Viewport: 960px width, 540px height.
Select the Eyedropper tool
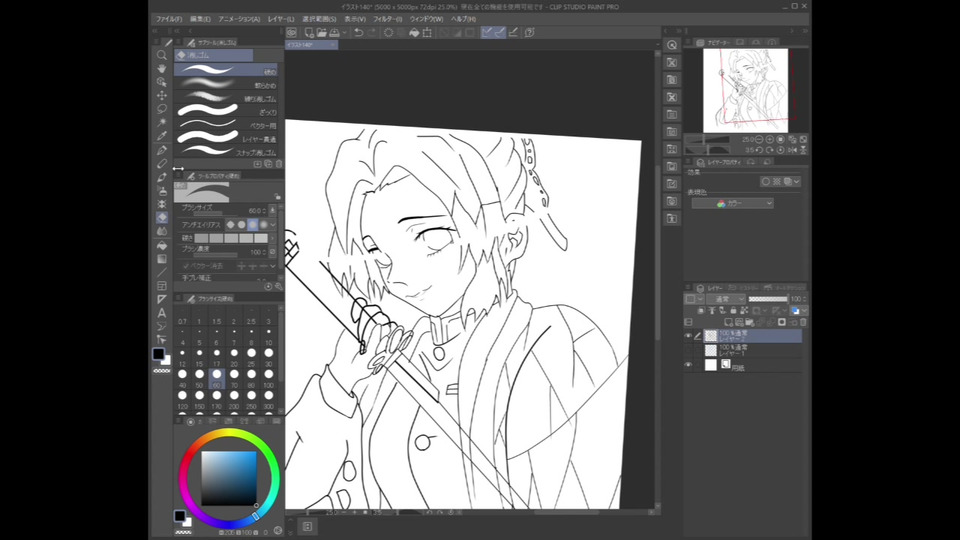tap(162, 136)
